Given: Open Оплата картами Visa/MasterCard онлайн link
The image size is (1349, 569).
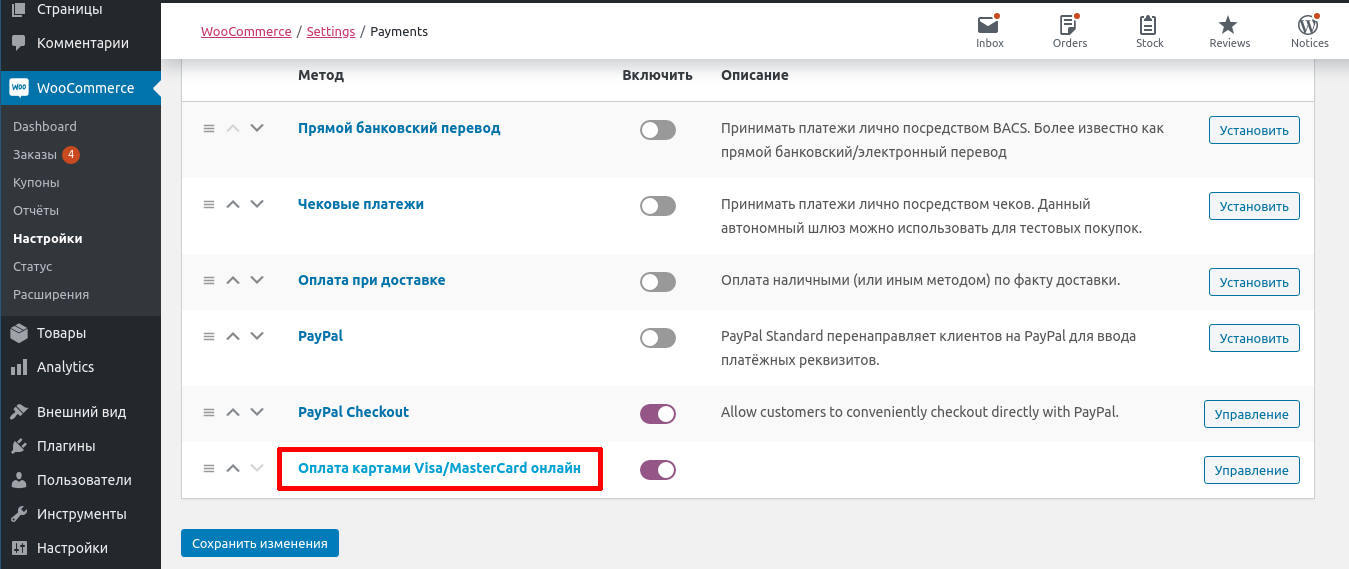Looking at the screenshot, I should [x=439, y=468].
